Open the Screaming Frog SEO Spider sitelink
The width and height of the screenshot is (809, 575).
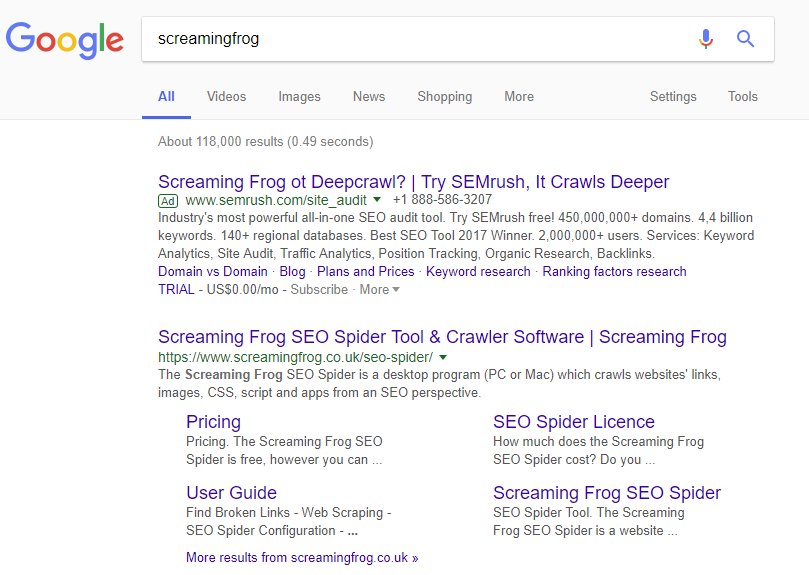click(x=607, y=493)
